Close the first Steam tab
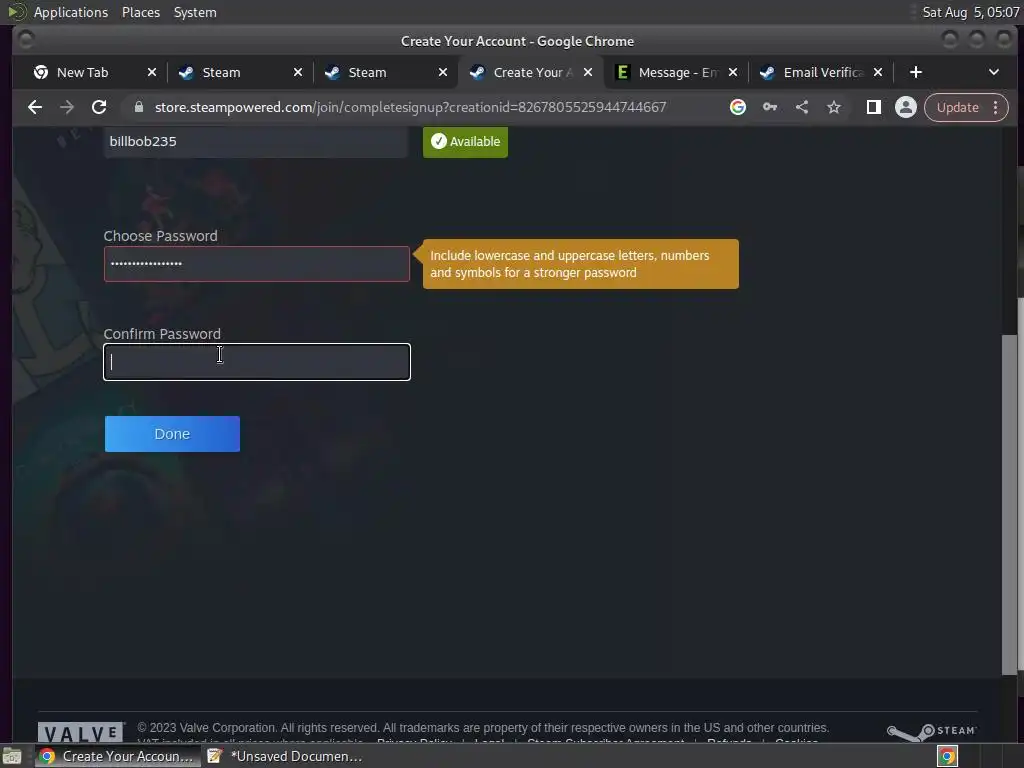This screenshot has height=768, width=1024. (x=298, y=72)
